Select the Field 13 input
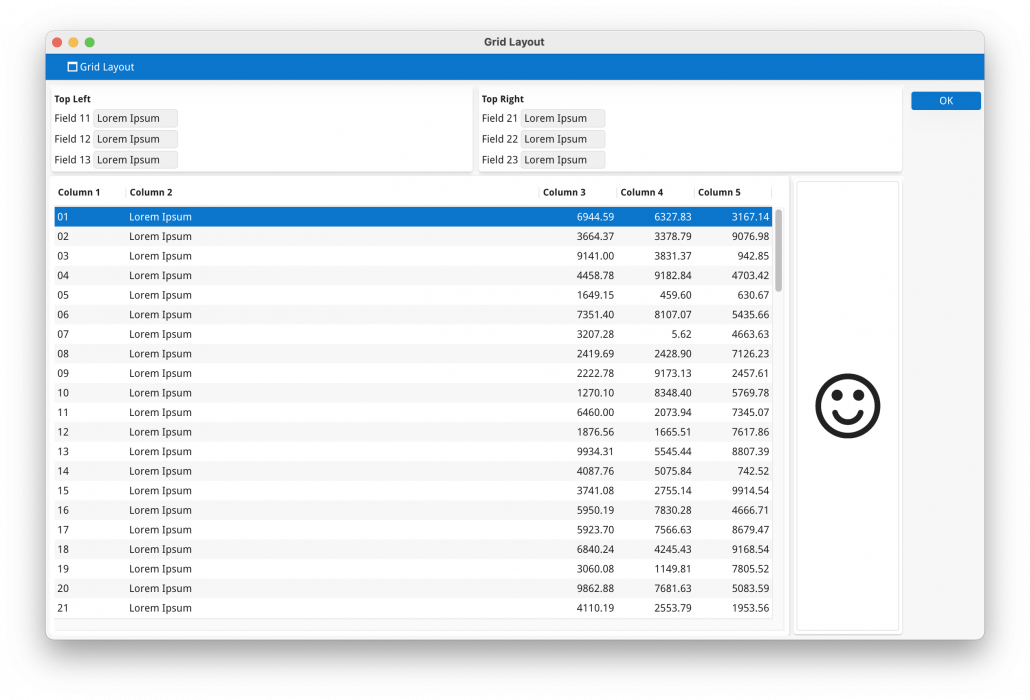 click(135, 160)
